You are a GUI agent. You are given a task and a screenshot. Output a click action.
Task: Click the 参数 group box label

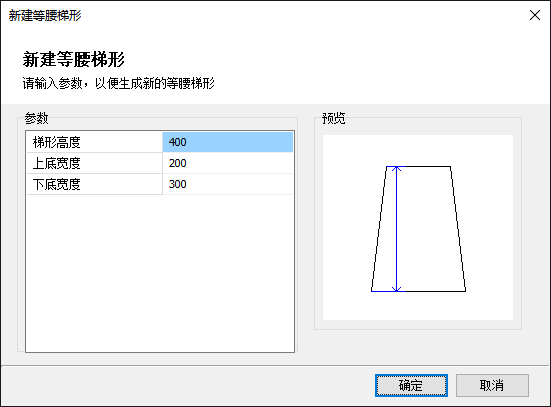coord(36,118)
